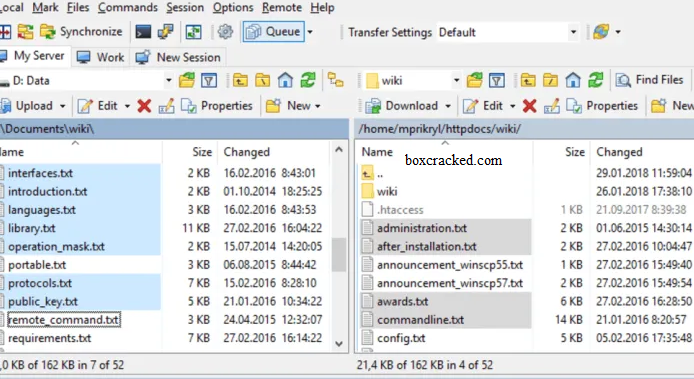
Task: Click the local panel scrollbar up arrow
Action: [339, 150]
